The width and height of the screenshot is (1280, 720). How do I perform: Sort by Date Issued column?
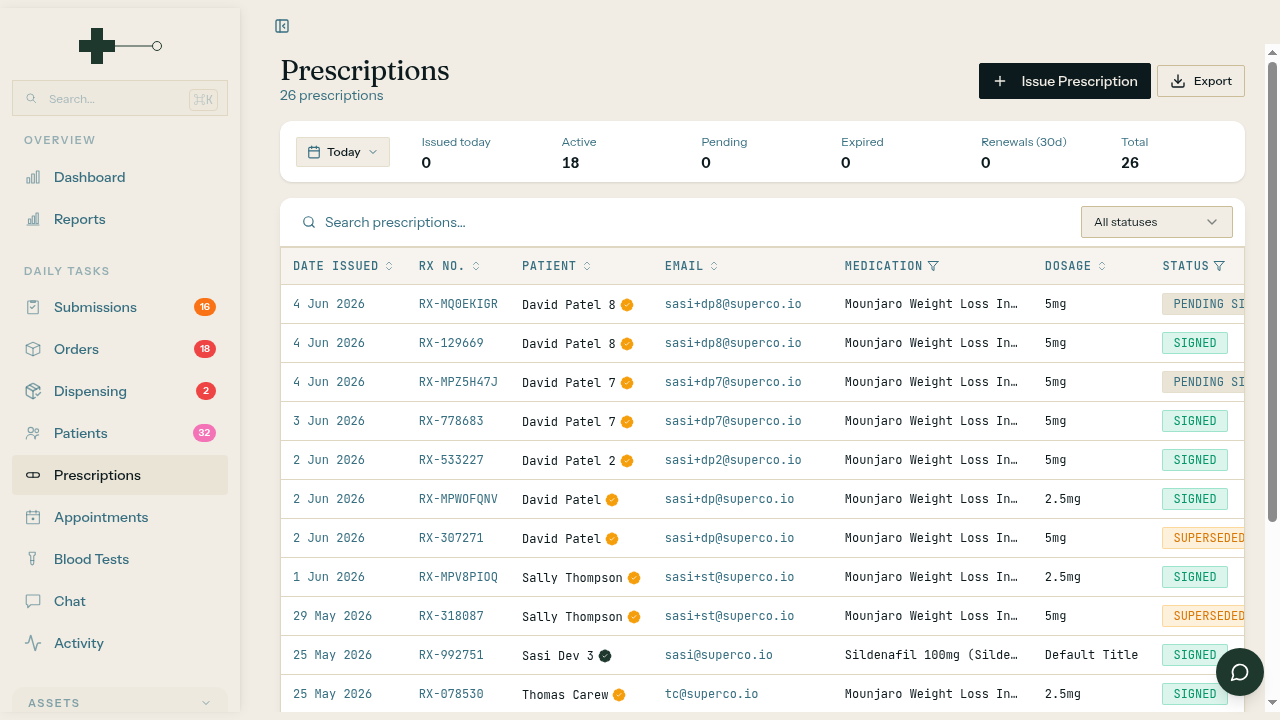[x=343, y=266]
